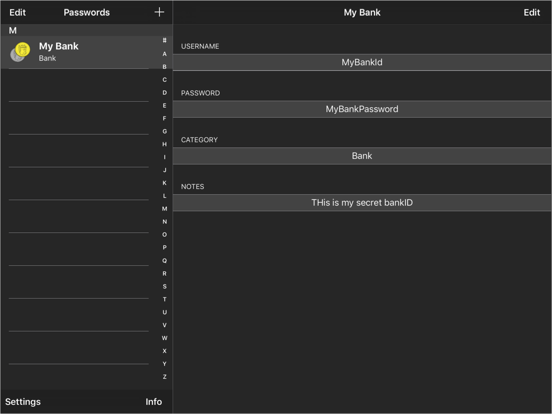Jump to index letter R

[x=164, y=274]
